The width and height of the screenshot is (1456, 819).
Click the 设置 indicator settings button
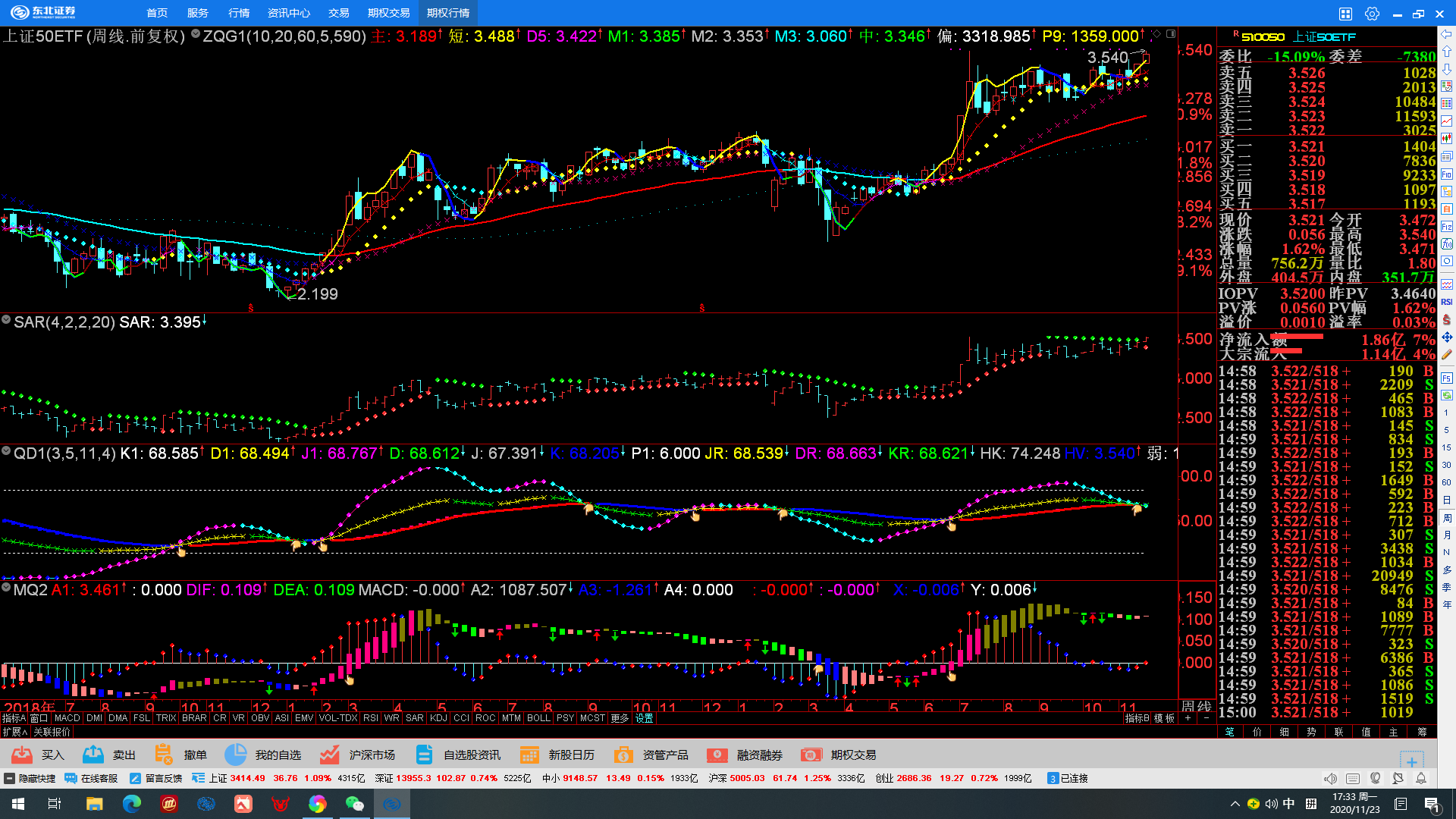click(645, 718)
